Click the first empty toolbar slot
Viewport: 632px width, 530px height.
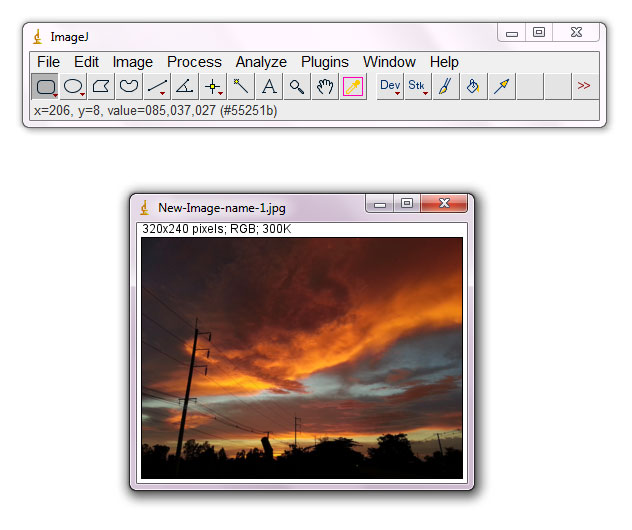[530, 86]
